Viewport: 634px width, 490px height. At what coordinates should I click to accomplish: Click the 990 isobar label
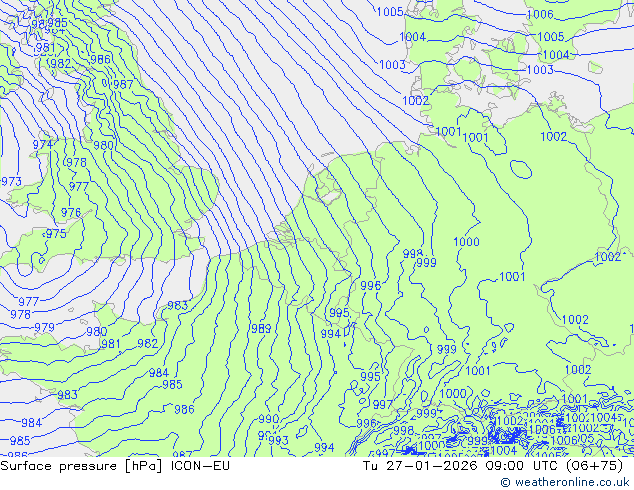point(268,419)
